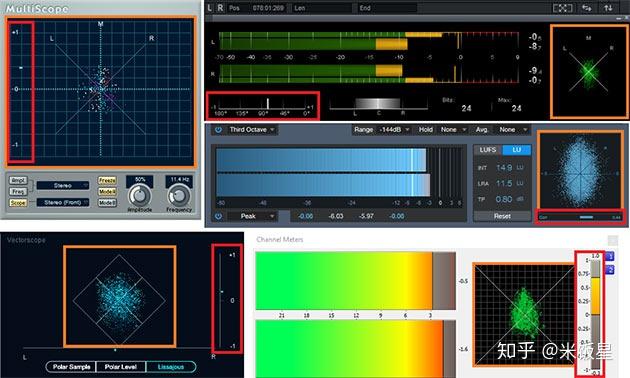Click the lower Channel Meters level bar
Screen dimensions: 630x378
coord(356,349)
